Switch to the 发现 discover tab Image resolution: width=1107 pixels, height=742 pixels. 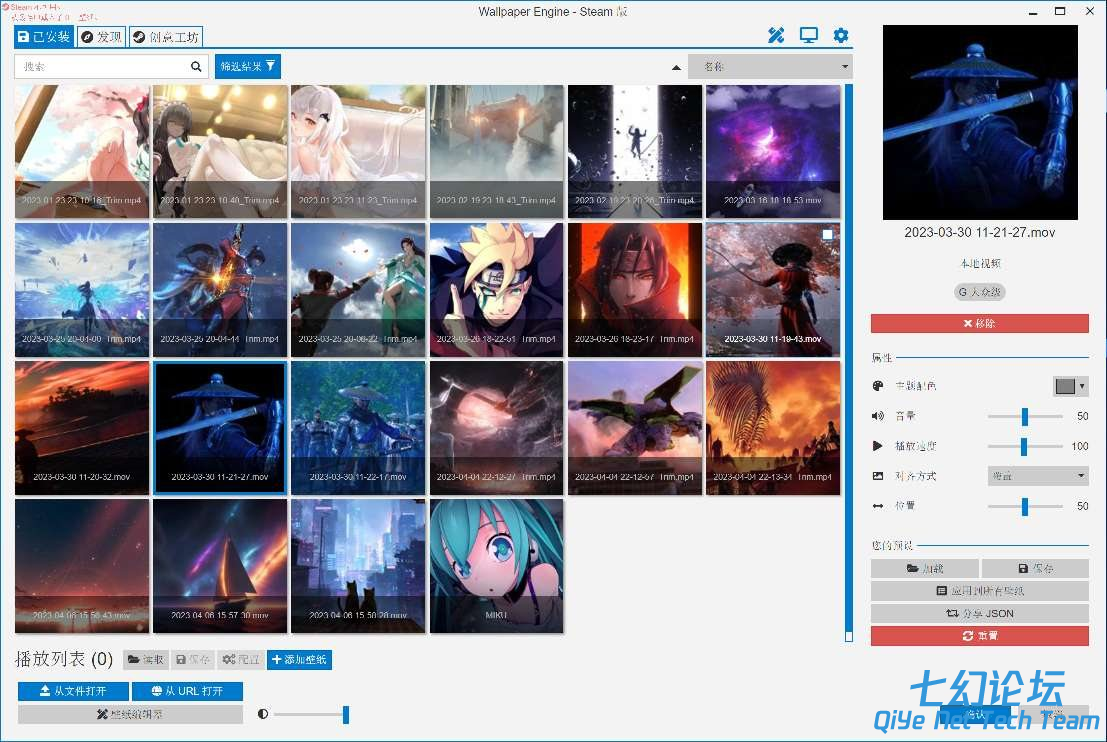click(x=101, y=37)
